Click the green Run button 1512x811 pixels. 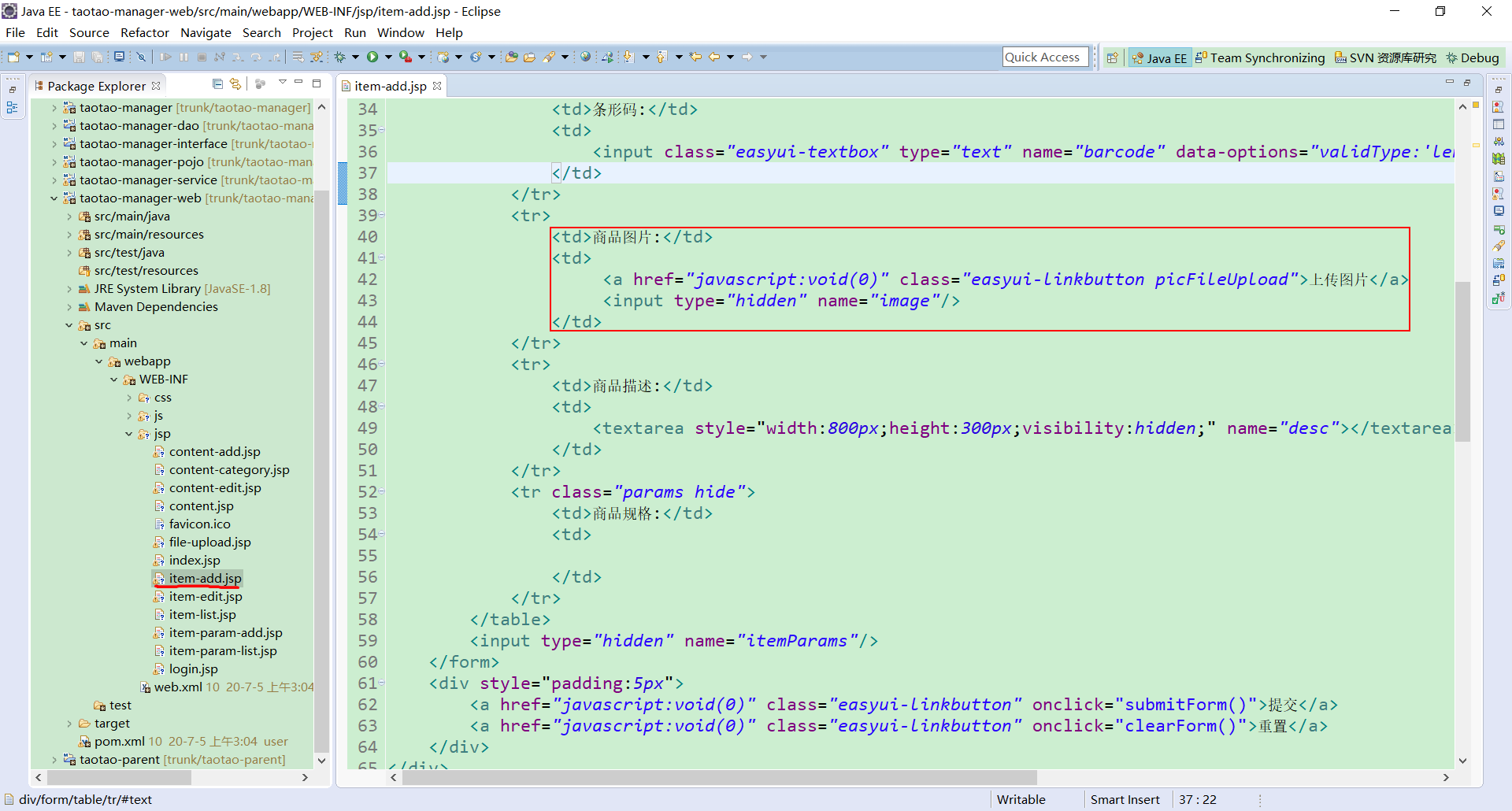[x=372, y=57]
